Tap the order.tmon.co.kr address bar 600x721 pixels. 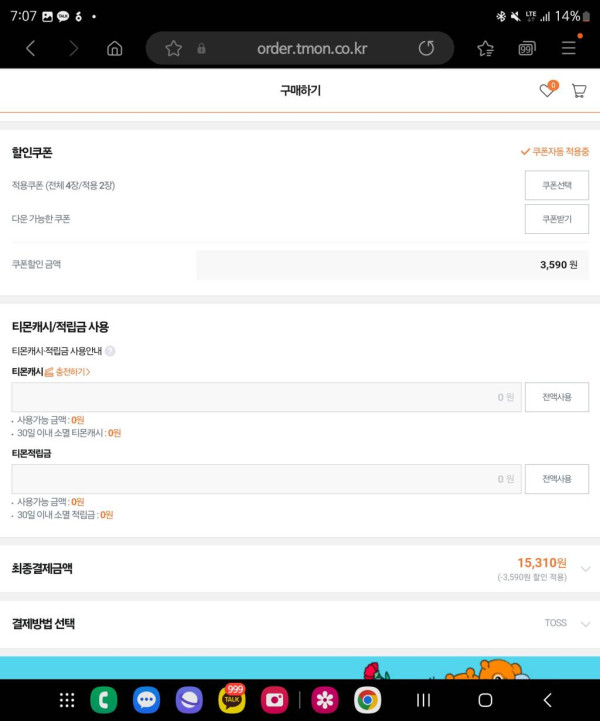[311, 48]
